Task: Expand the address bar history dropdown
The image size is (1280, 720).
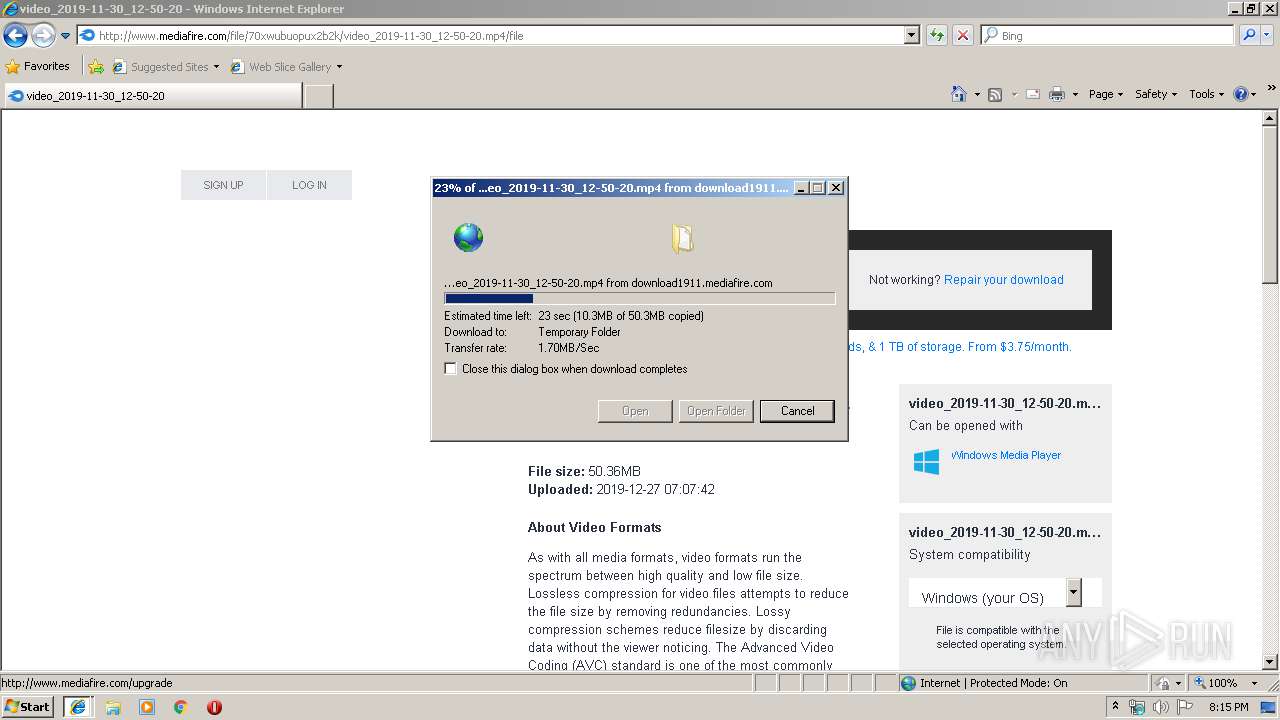Action: click(x=911, y=35)
